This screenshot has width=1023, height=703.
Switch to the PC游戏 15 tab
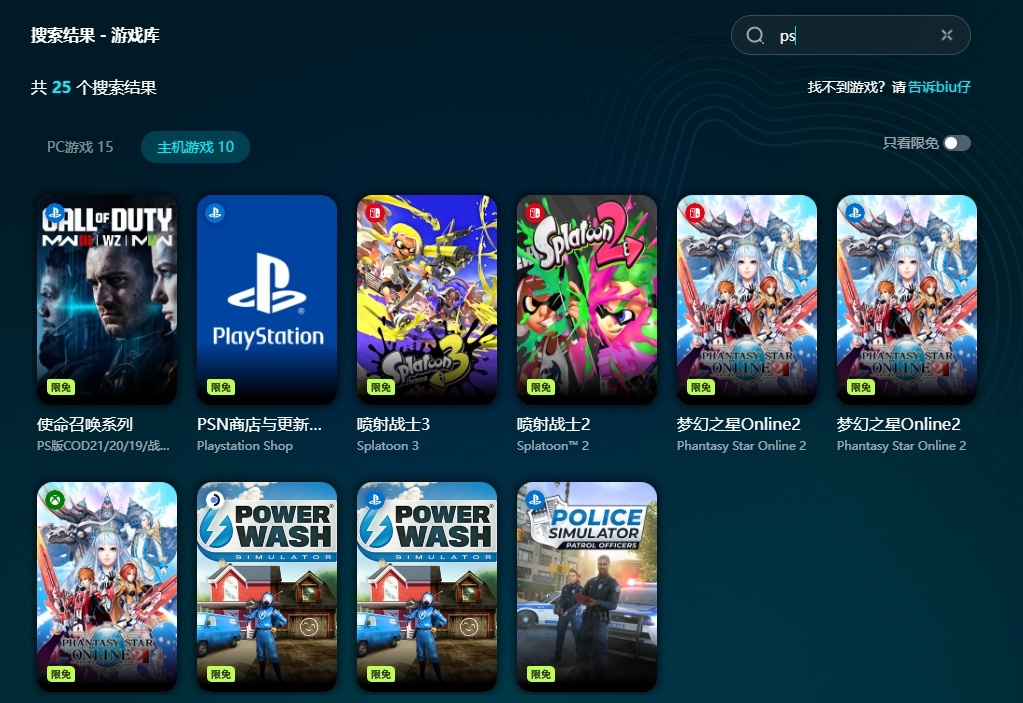80,147
